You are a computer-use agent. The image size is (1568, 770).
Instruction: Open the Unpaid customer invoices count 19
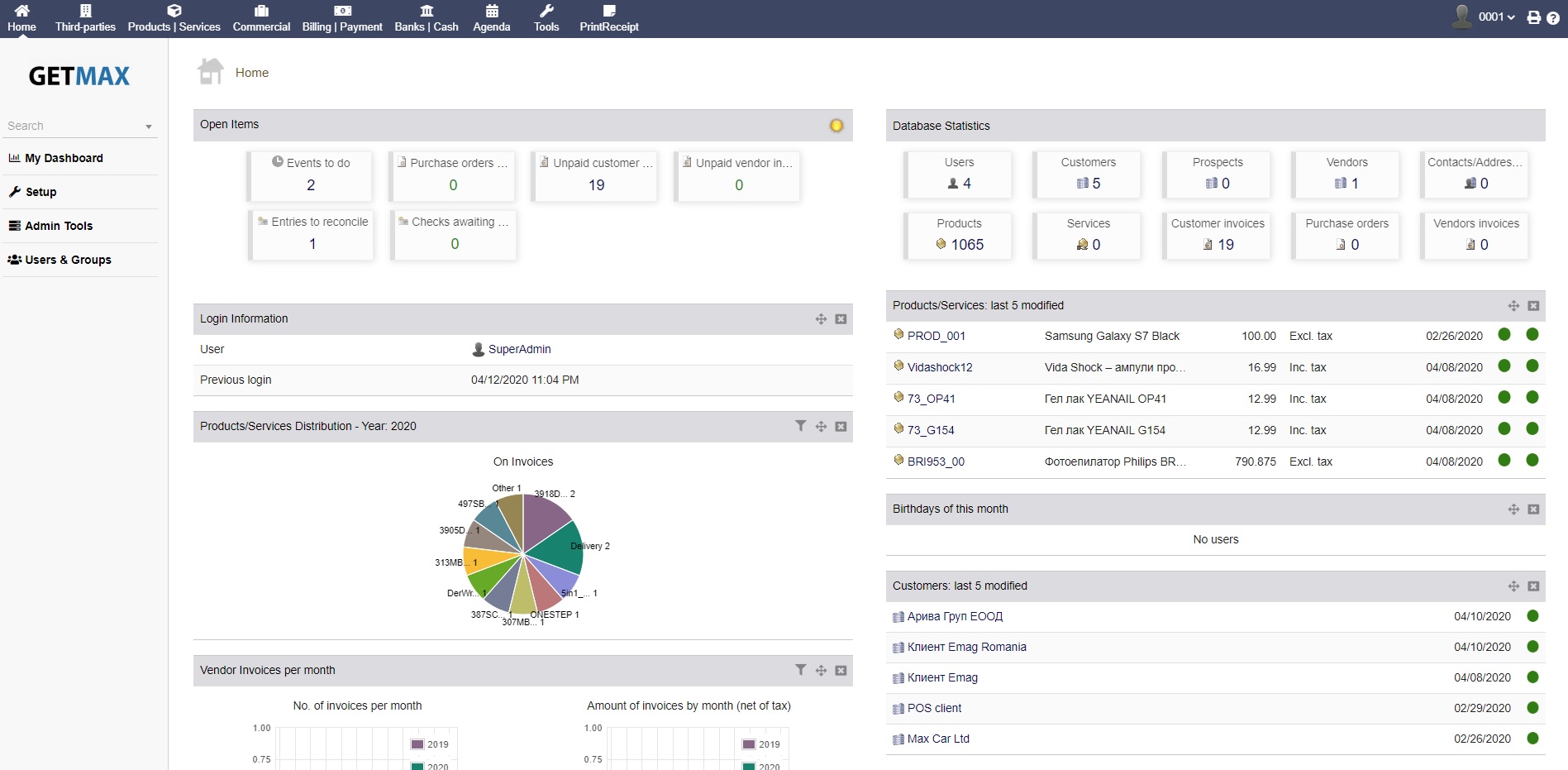[x=596, y=185]
